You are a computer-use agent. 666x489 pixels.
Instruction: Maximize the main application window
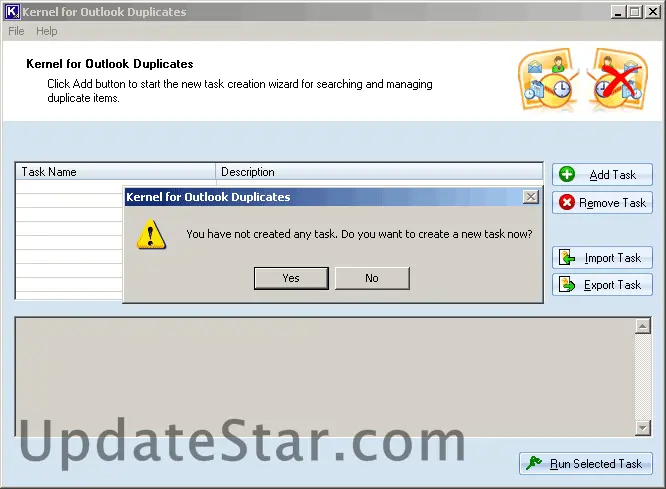tap(635, 11)
